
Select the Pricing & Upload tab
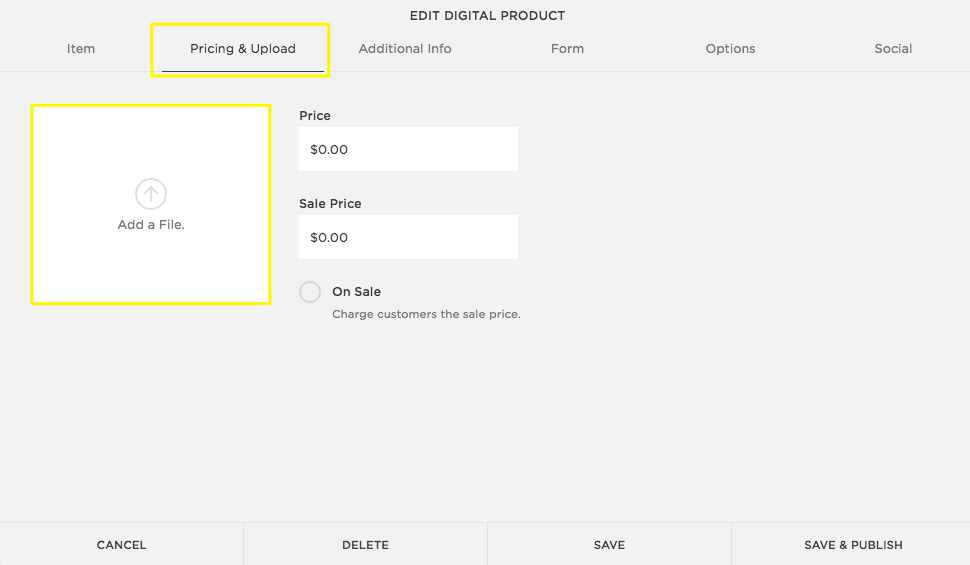point(243,48)
